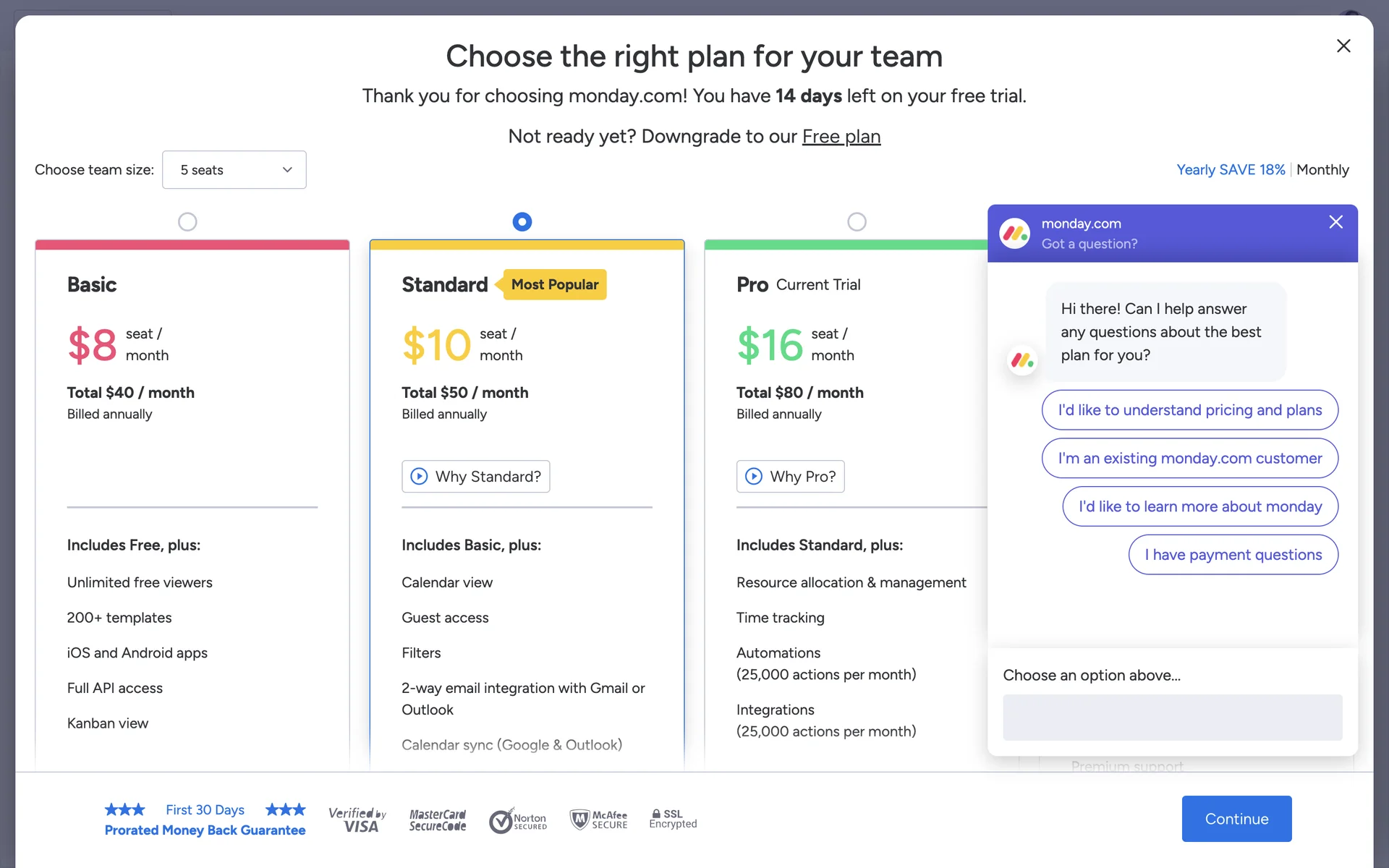
Task: Click the play icon beside Why Pro?
Action: (754, 476)
